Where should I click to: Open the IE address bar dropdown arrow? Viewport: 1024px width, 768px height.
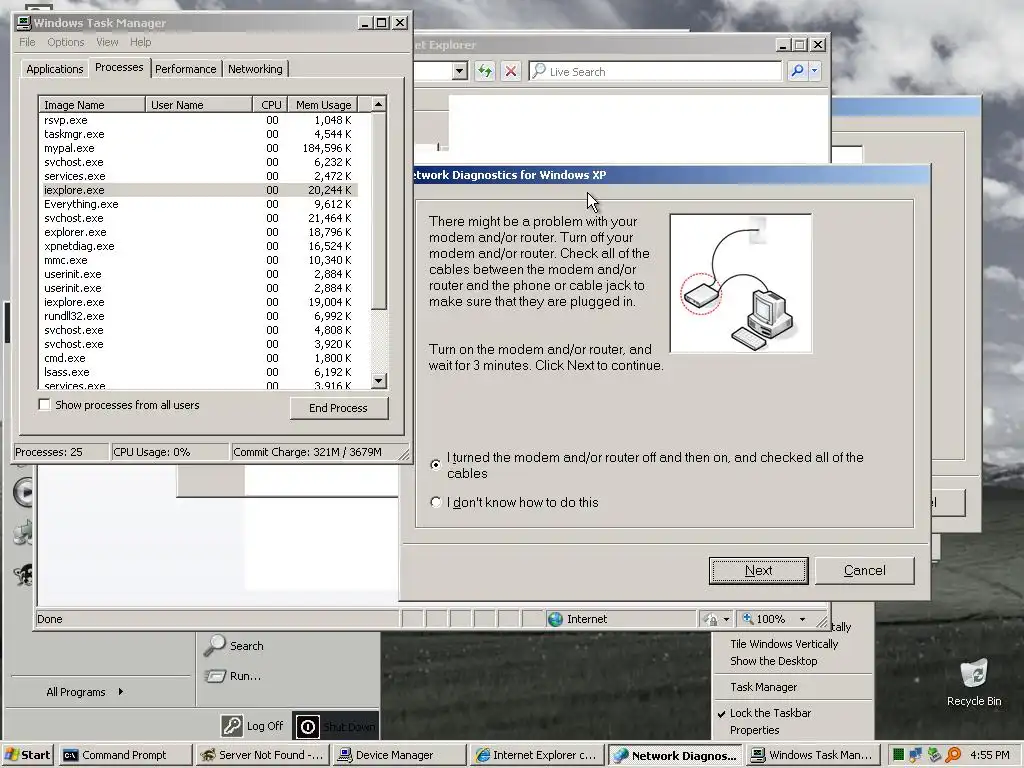coord(460,71)
